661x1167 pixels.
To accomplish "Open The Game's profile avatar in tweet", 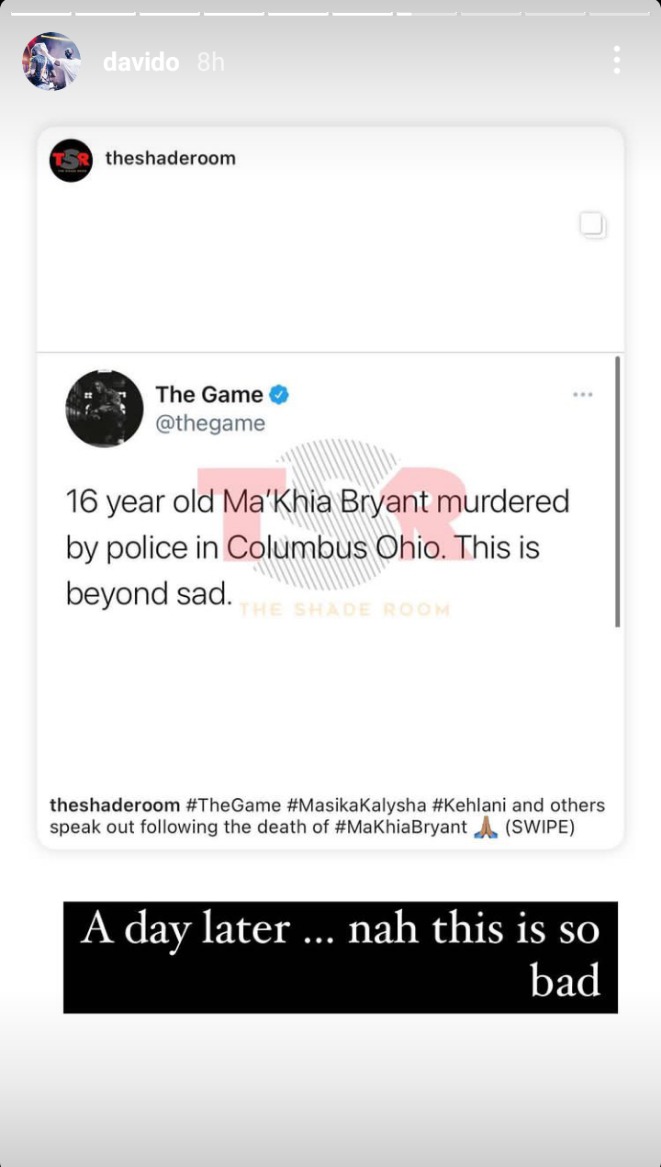I will (104, 408).
